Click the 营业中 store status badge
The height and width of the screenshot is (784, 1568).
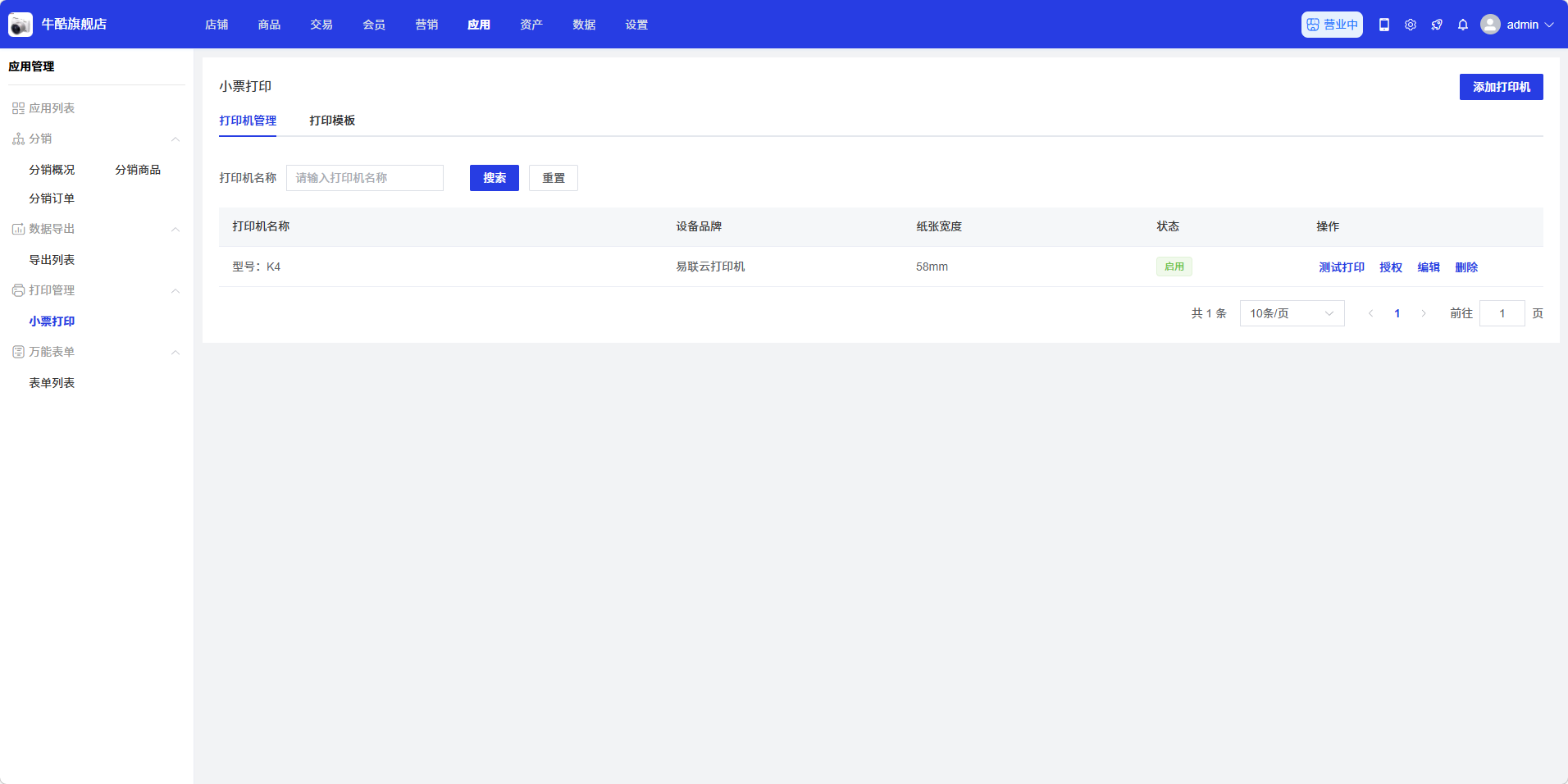coord(1332,25)
